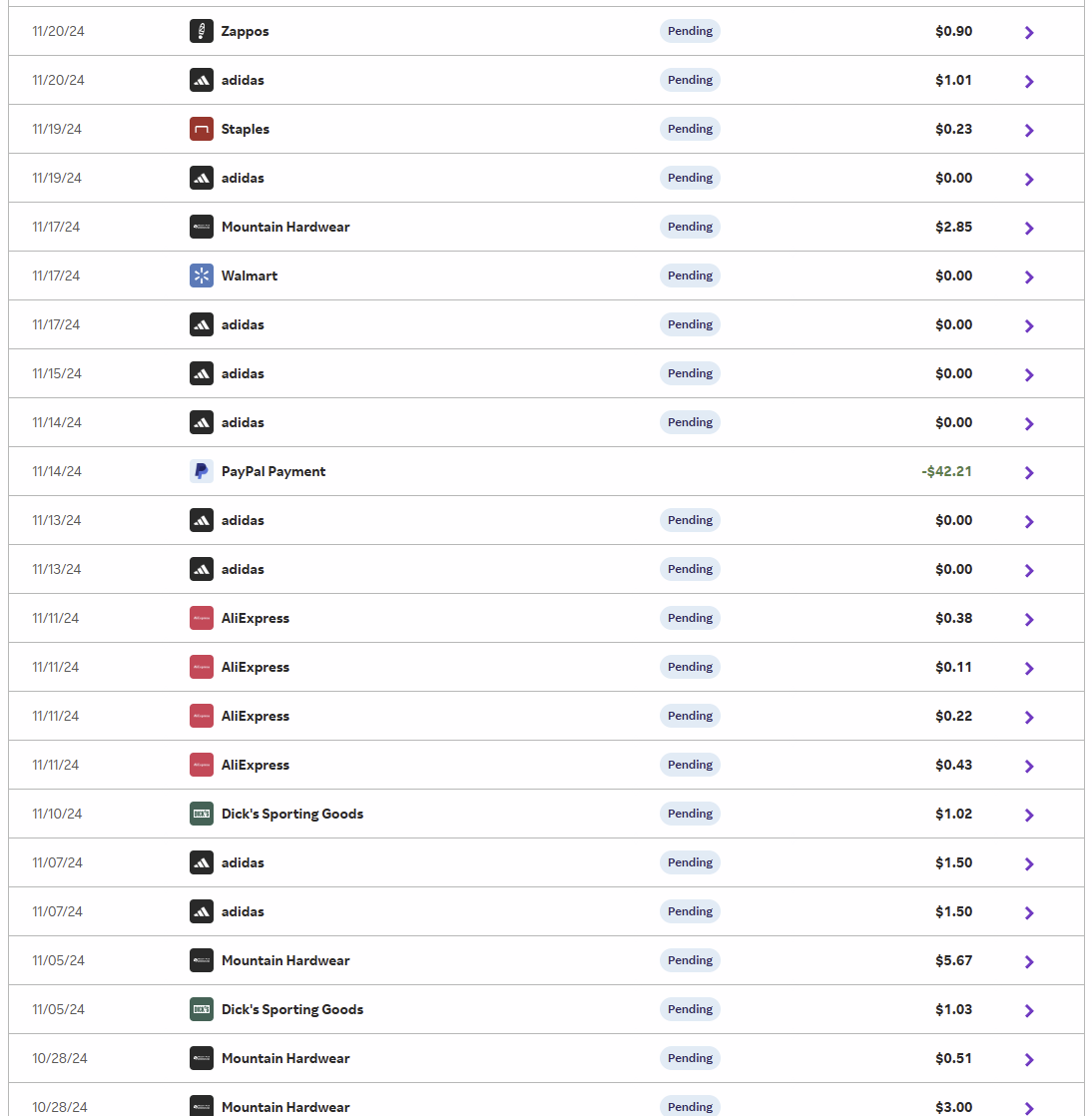Image resolution: width=1092 pixels, height=1116 pixels.
Task: Click the AliExpress $0.11 amount
Action: coord(953,667)
